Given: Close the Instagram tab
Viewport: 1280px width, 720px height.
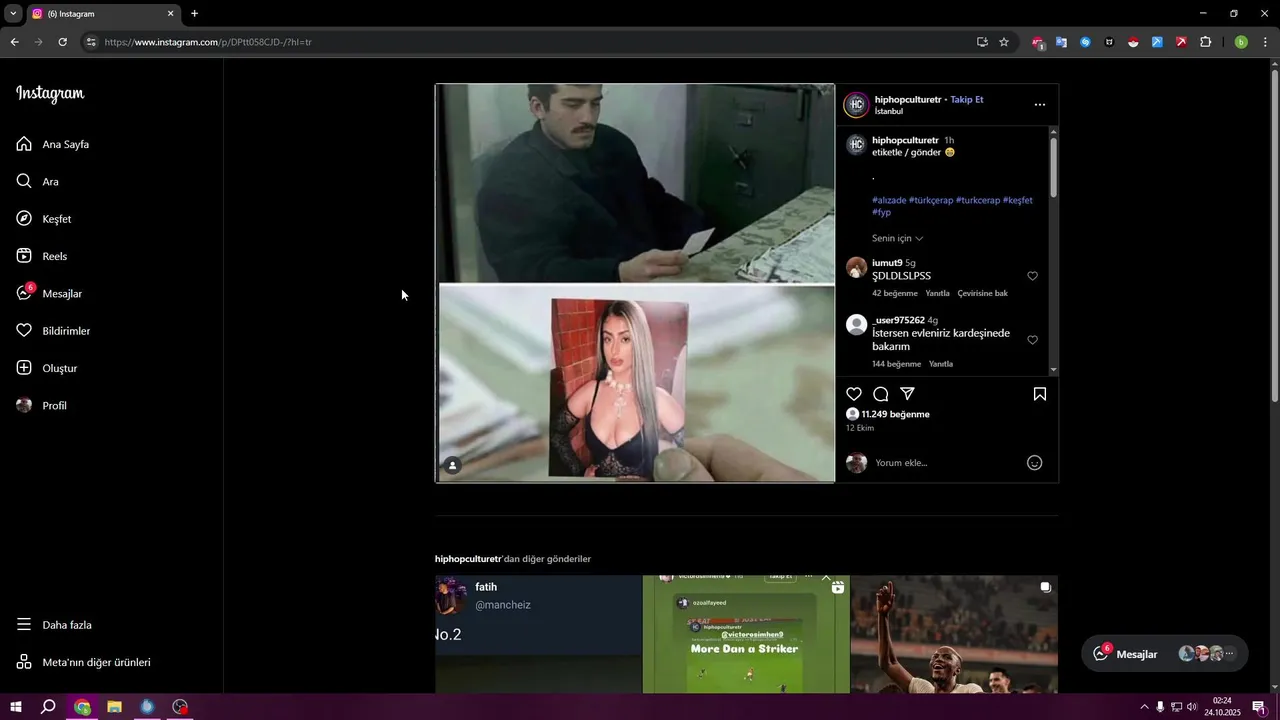Looking at the screenshot, I should [170, 14].
